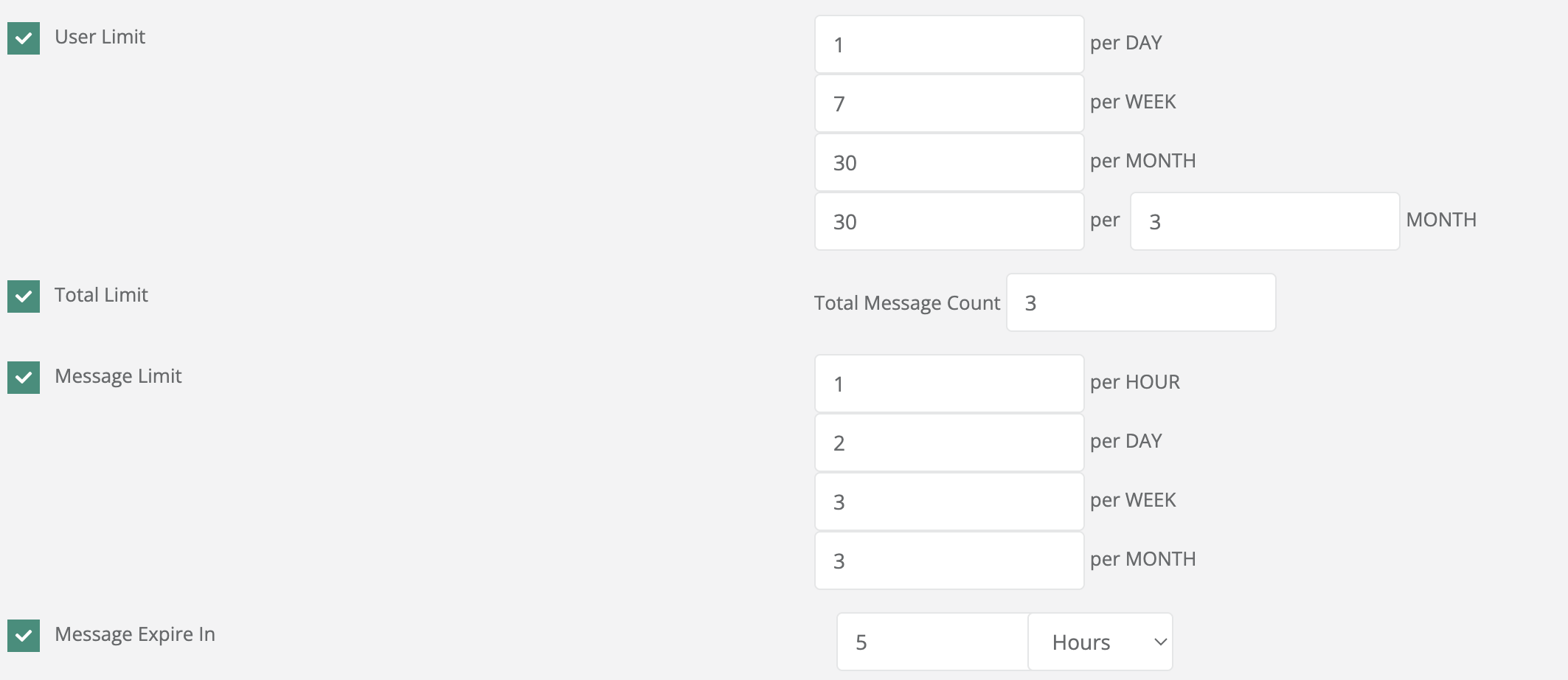Viewport: 1568px width, 680px height.
Task: Click the Total Message Count field
Action: [1140, 303]
